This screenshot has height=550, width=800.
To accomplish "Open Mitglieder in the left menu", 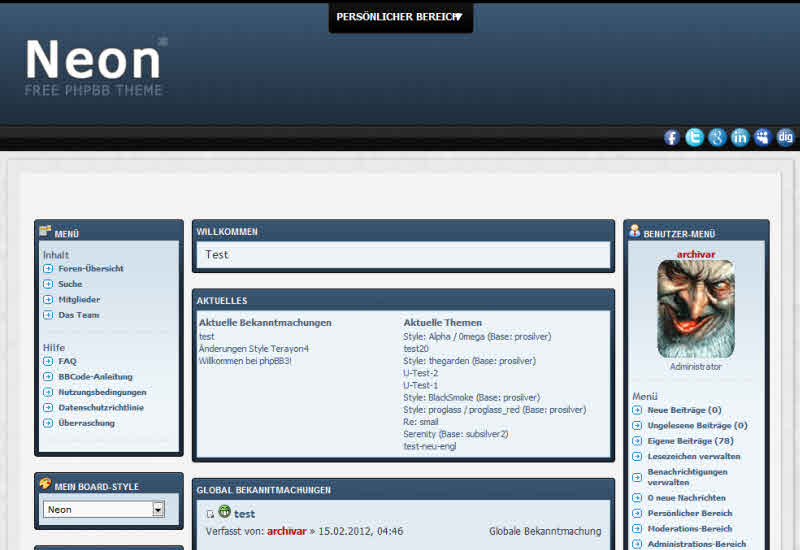I will pos(79,300).
